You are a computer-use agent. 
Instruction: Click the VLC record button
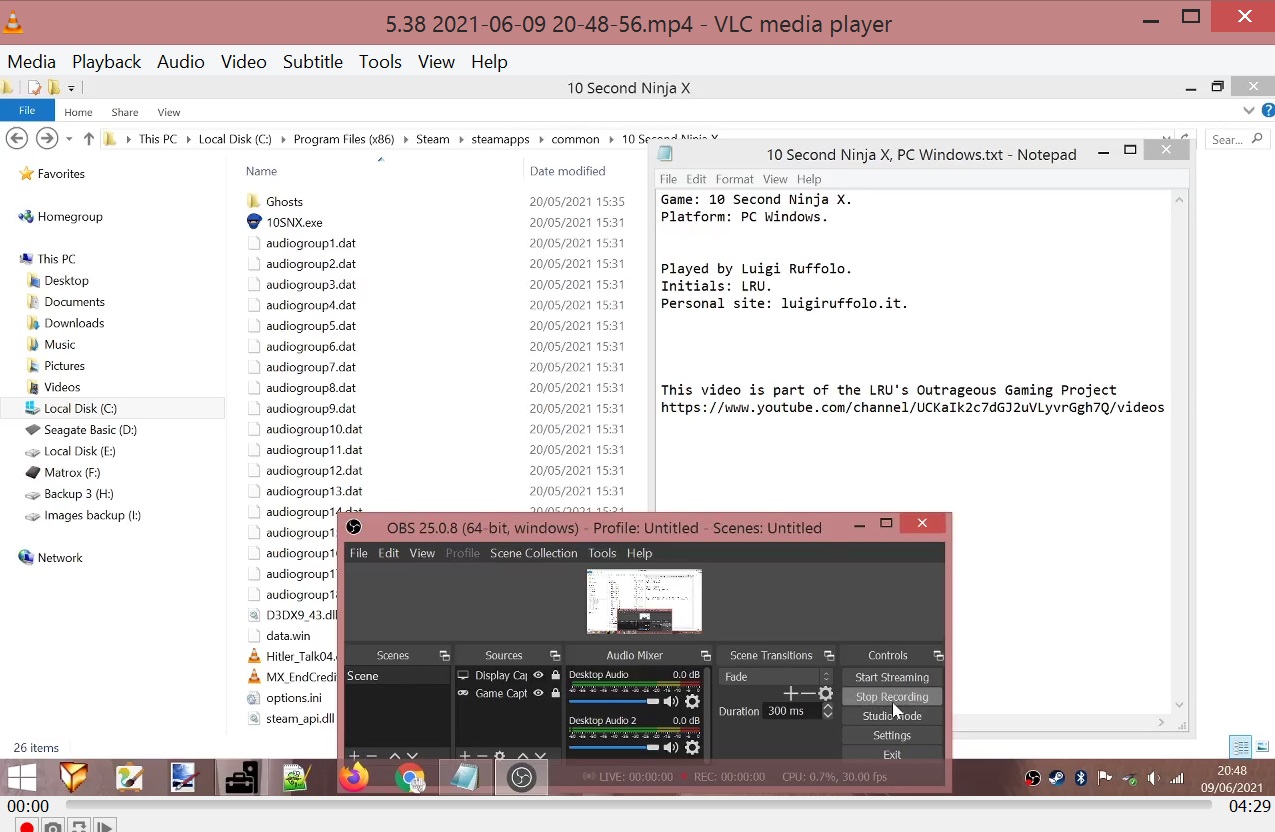coord(27,826)
